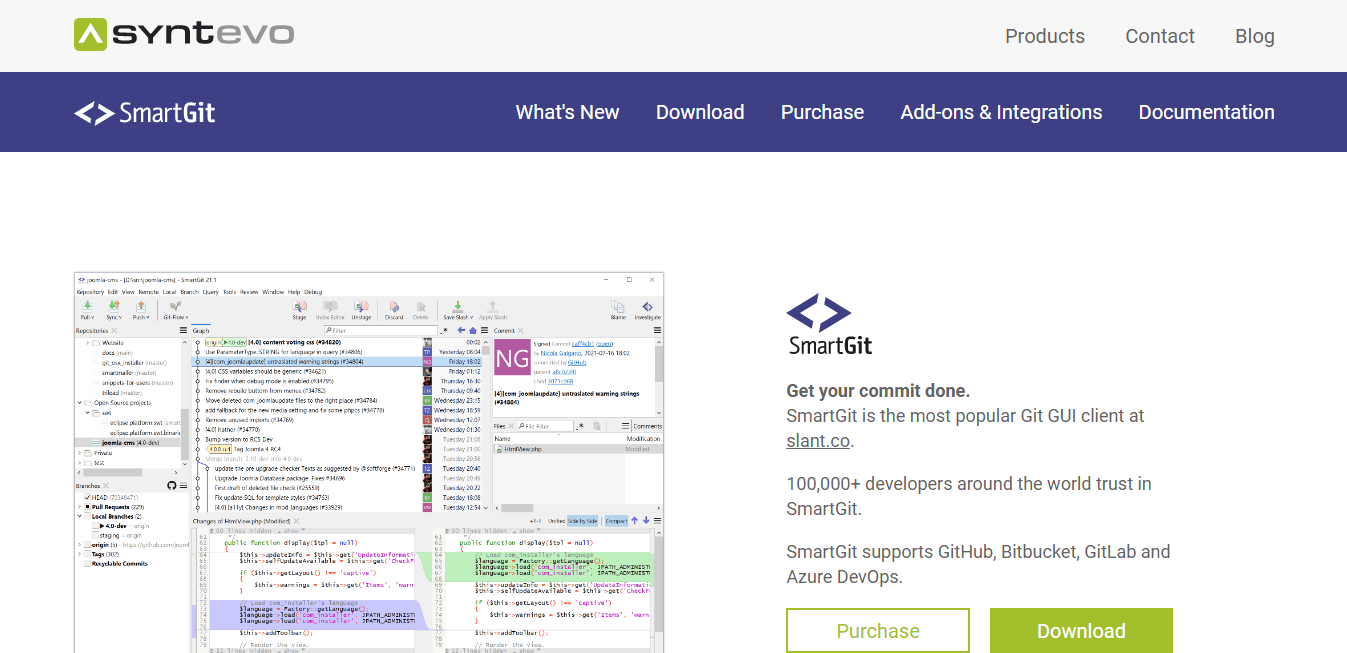Click the Save Stash icon in the SmartGit screenshot
1347x653 pixels.
click(457, 307)
